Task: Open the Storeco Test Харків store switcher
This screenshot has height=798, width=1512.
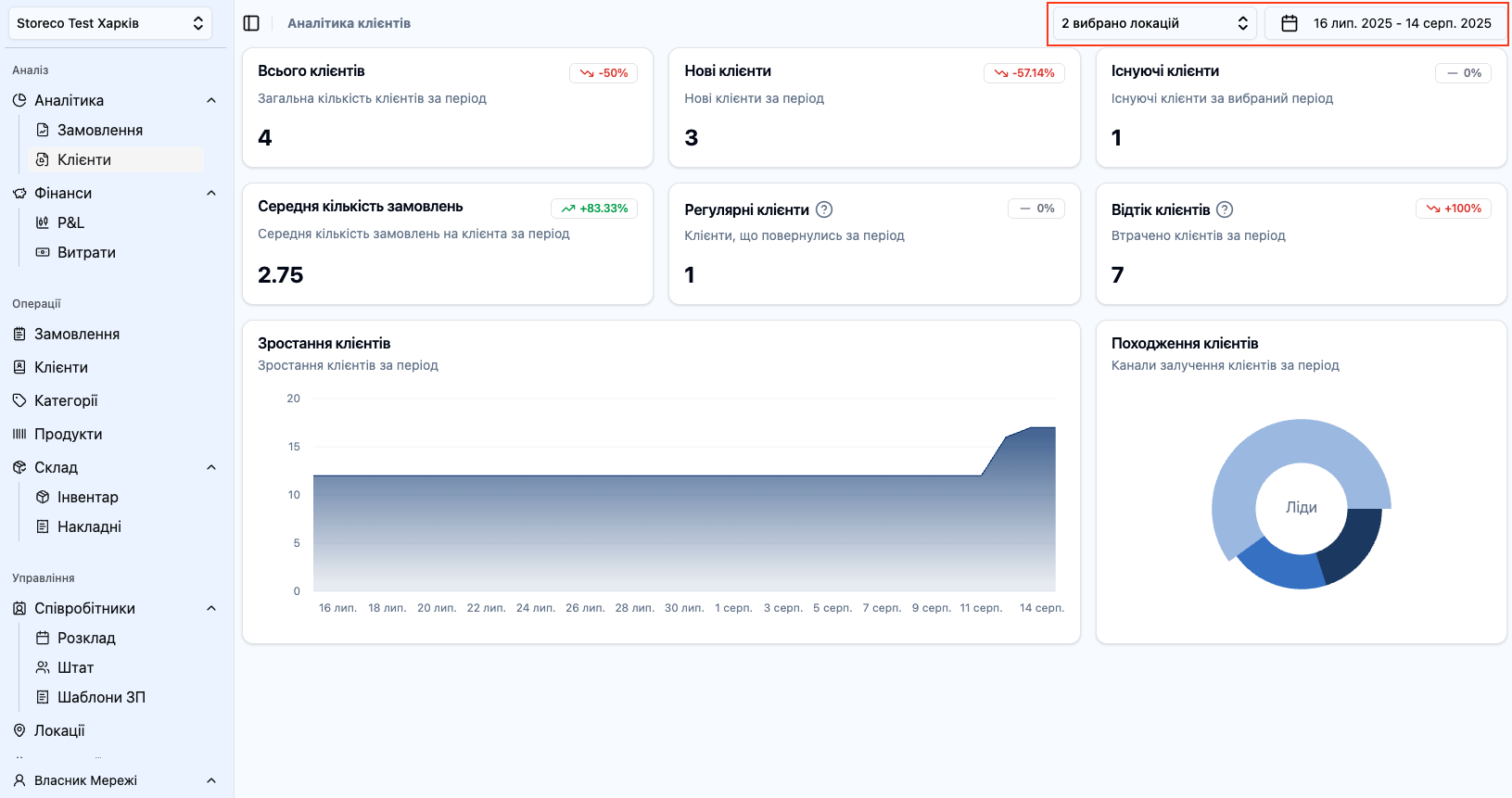Action: click(x=109, y=23)
